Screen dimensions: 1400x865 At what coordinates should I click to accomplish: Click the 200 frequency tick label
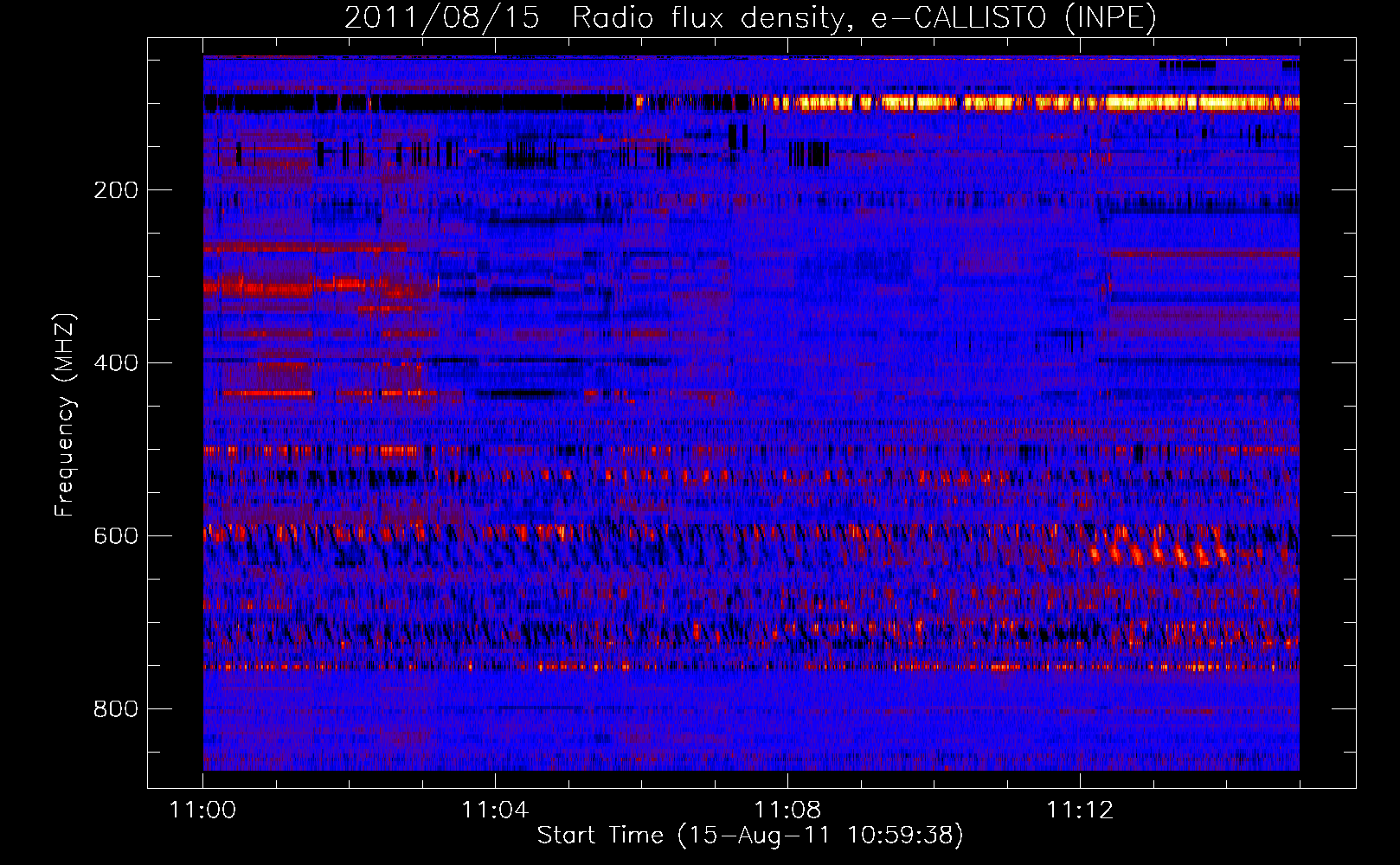[116, 190]
